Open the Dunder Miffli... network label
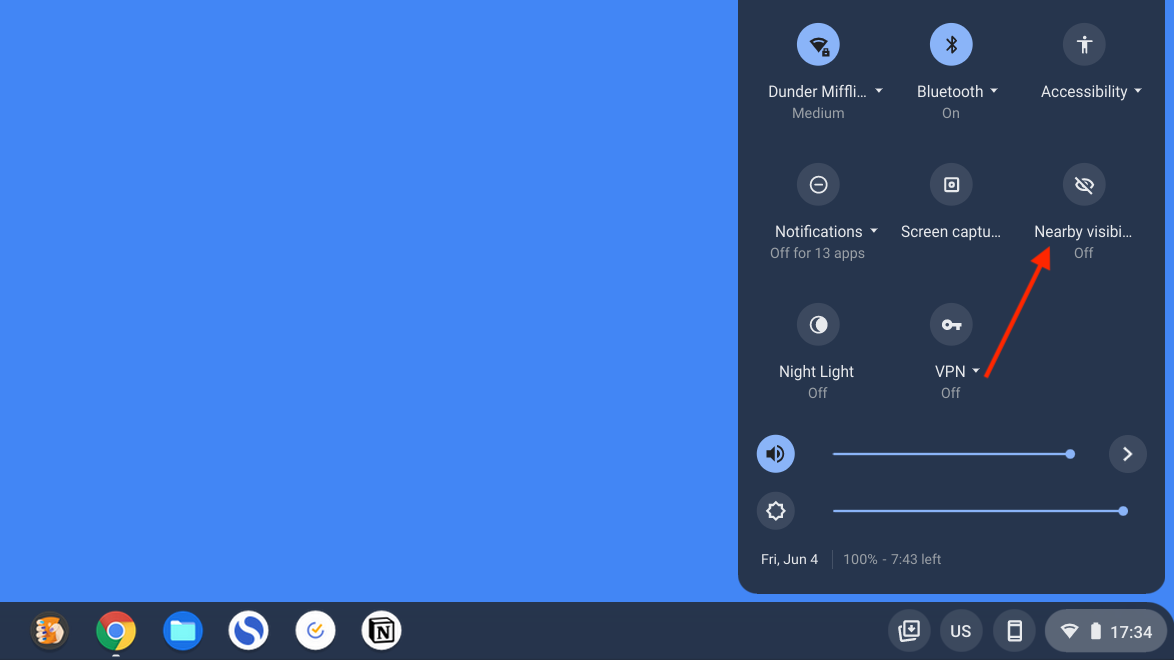 (x=817, y=91)
